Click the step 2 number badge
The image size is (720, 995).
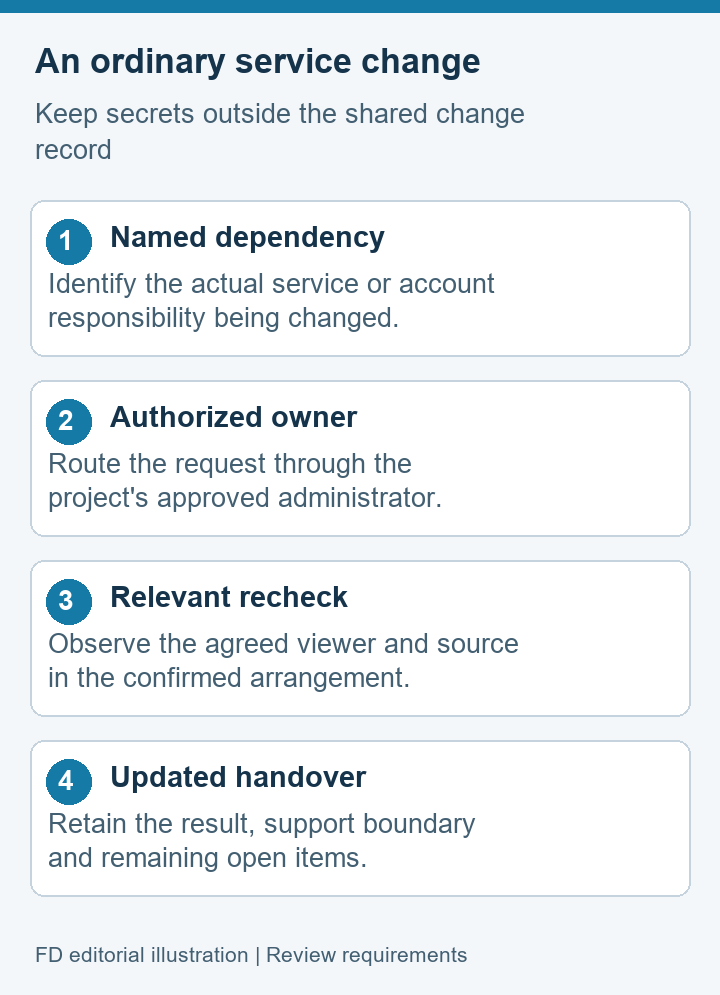69,421
